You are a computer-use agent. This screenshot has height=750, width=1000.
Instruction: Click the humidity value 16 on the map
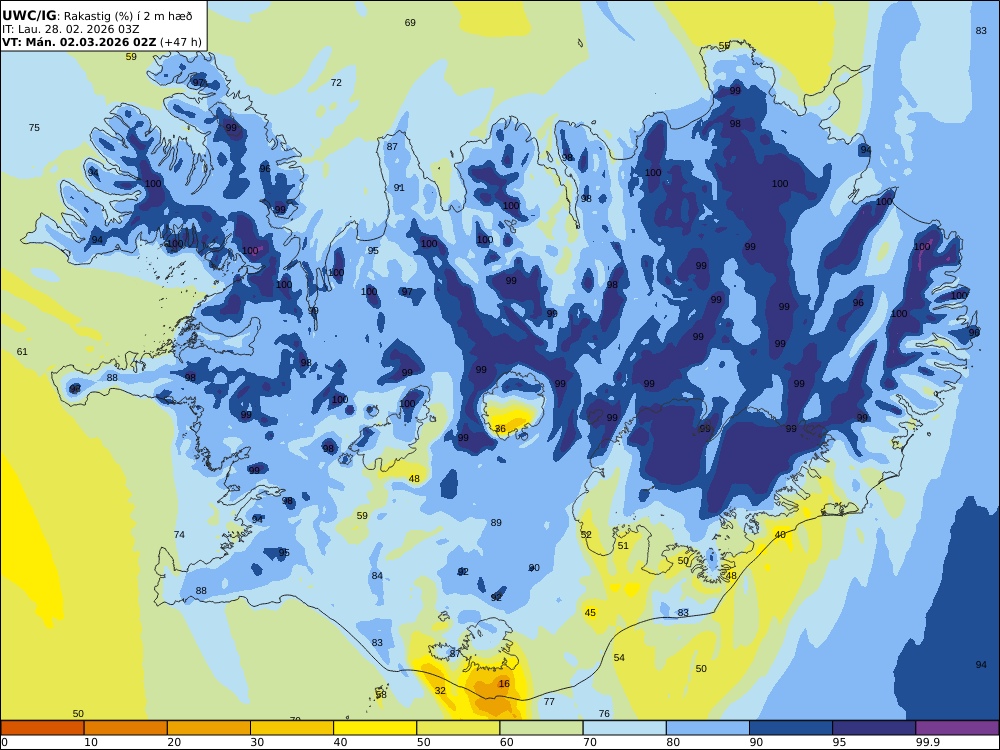(x=504, y=684)
